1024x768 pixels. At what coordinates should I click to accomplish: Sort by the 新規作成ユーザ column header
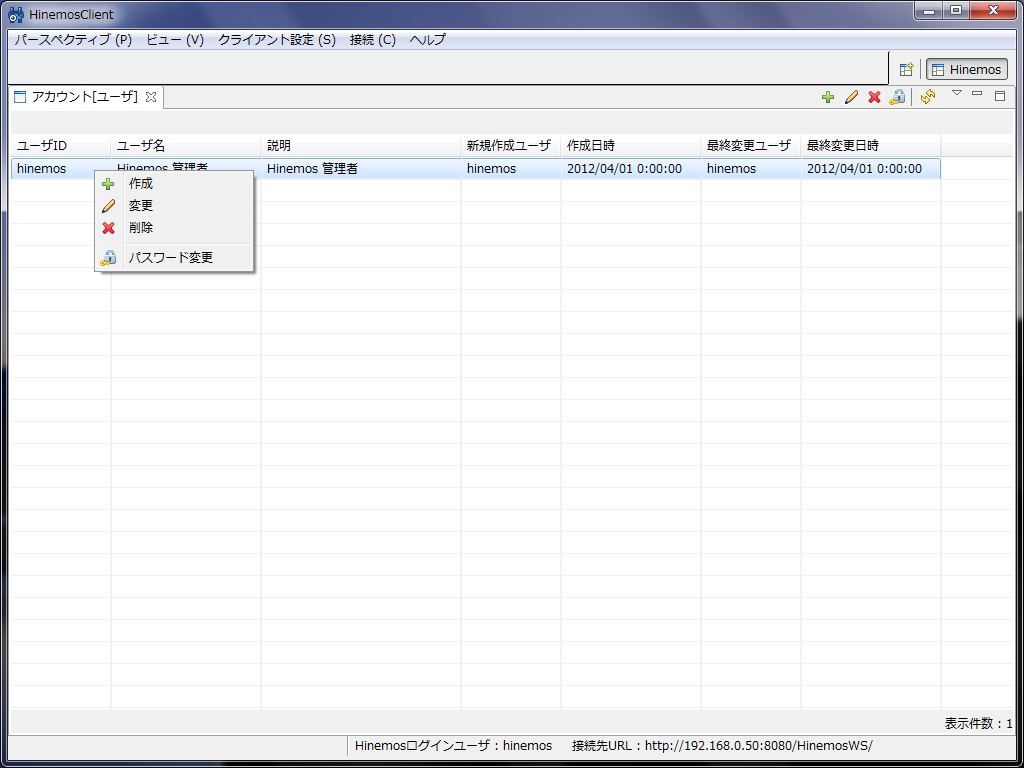pos(511,145)
